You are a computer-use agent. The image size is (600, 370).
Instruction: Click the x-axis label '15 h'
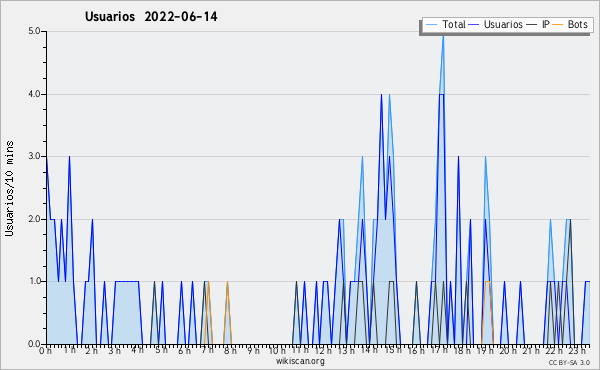tap(393, 350)
